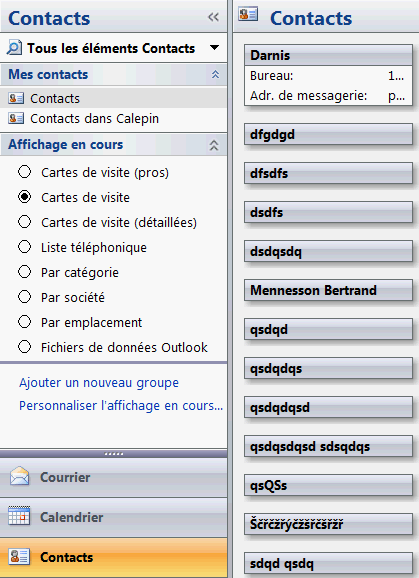Open the Courrier navigation pane

pos(113,477)
